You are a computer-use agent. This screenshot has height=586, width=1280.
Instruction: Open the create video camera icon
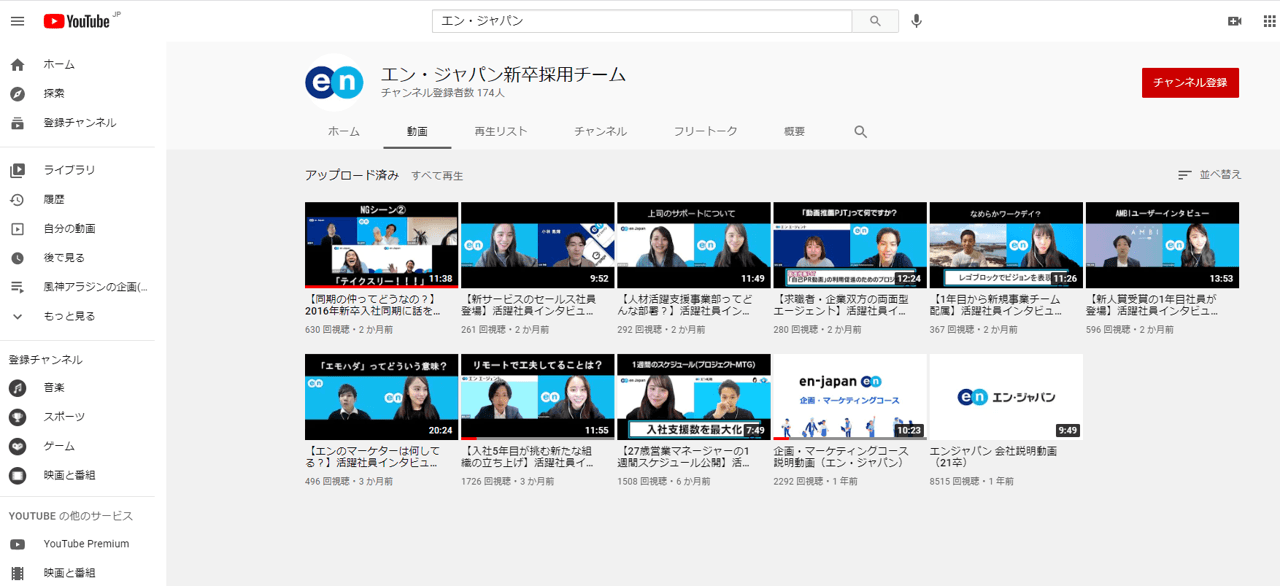(1234, 21)
